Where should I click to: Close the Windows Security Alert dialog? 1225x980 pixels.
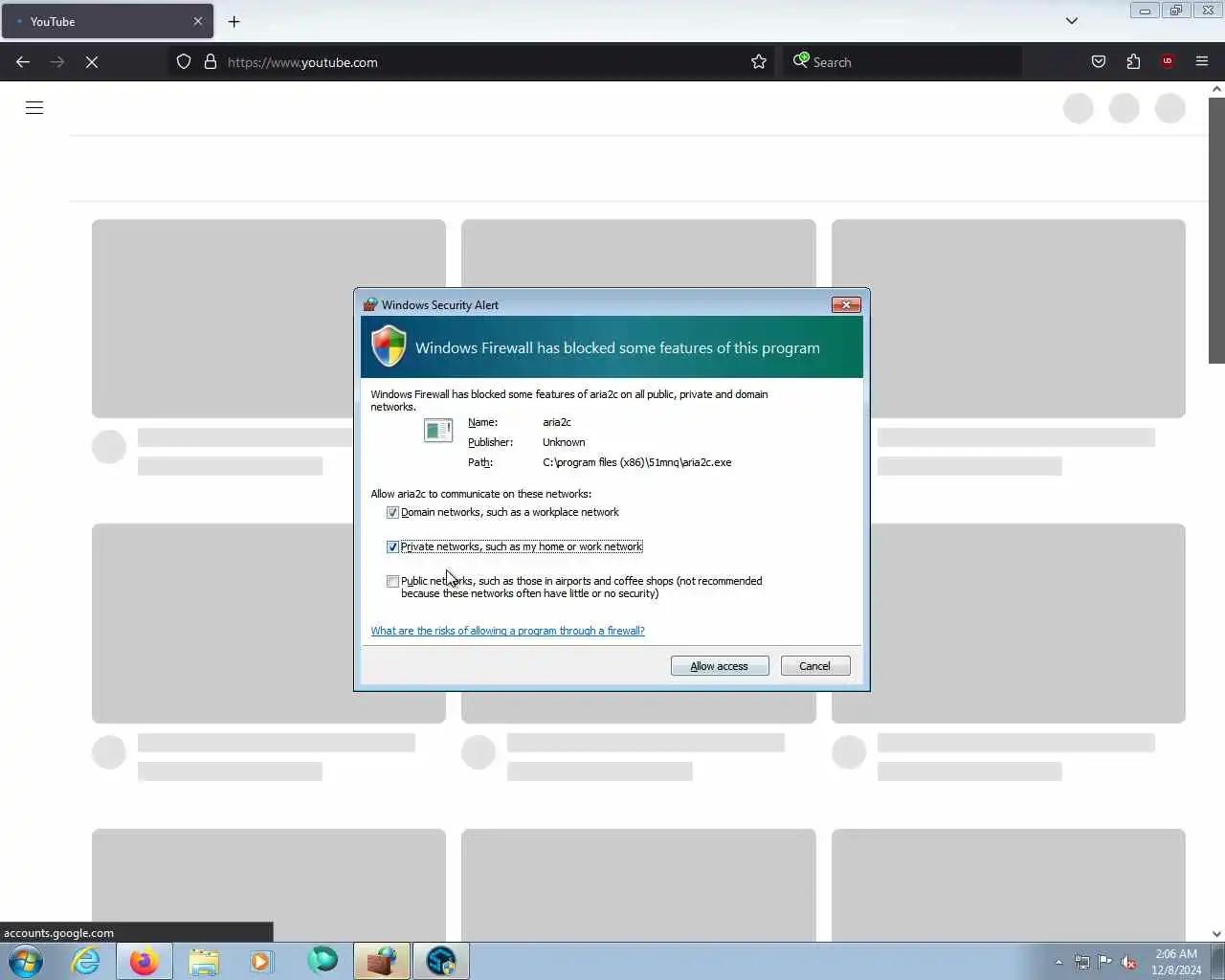coord(846,304)
